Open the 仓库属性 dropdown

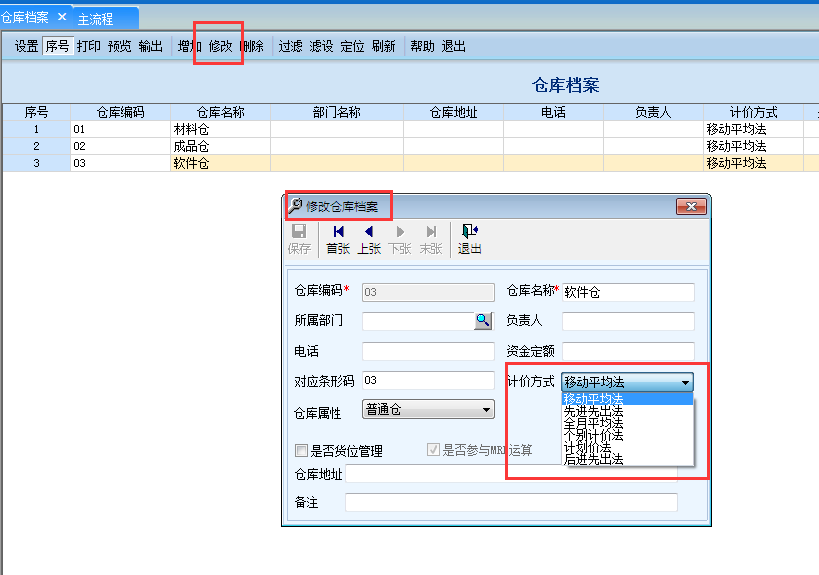pos(486,410)
